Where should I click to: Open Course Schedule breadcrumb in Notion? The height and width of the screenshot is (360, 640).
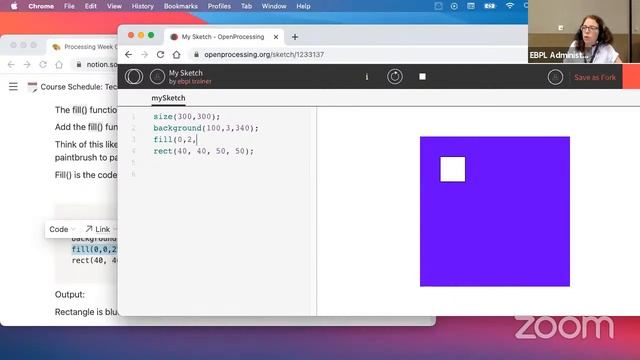pos(73,87)
